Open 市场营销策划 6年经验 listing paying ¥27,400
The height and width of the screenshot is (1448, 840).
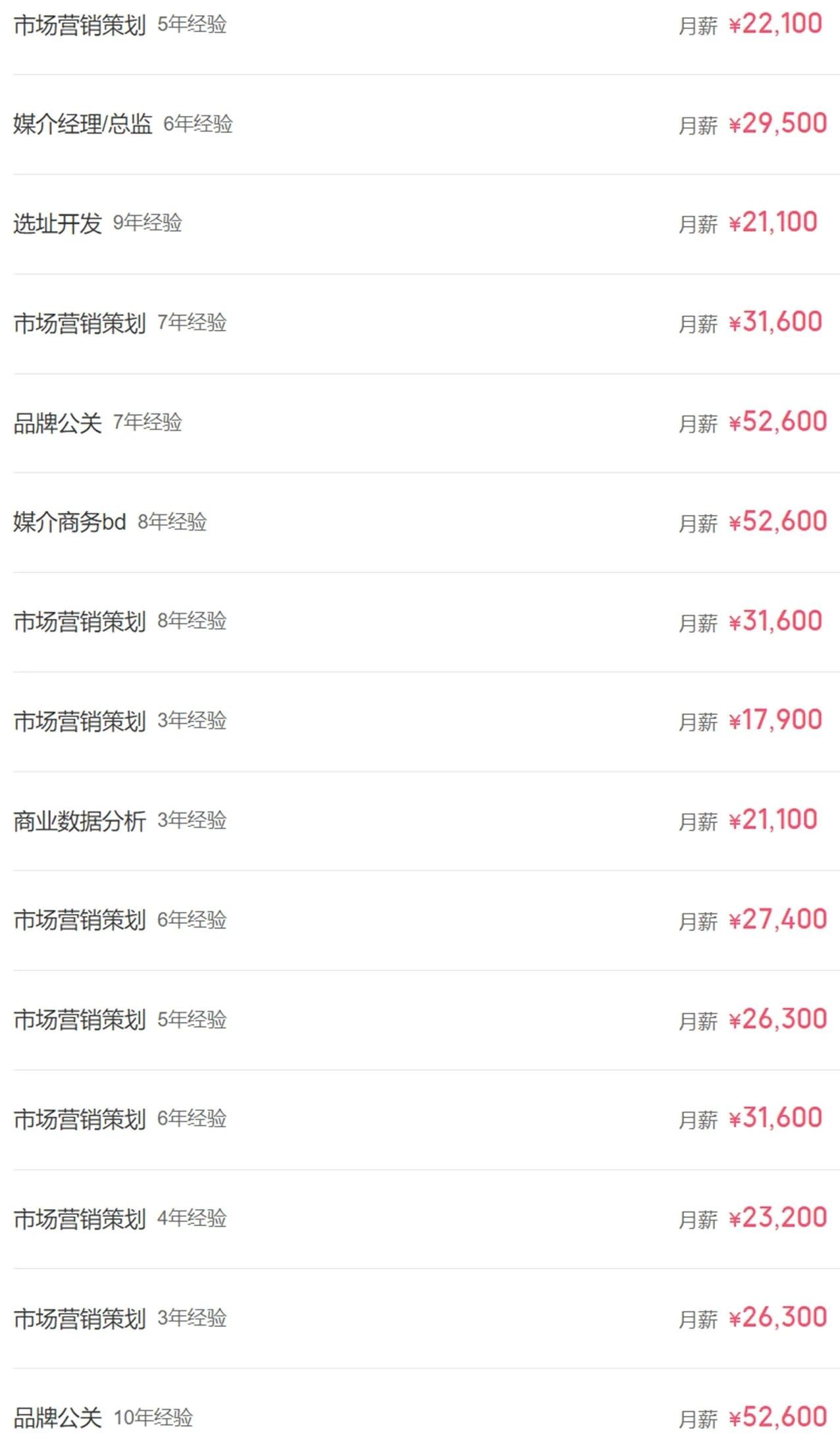click(80, 920)
